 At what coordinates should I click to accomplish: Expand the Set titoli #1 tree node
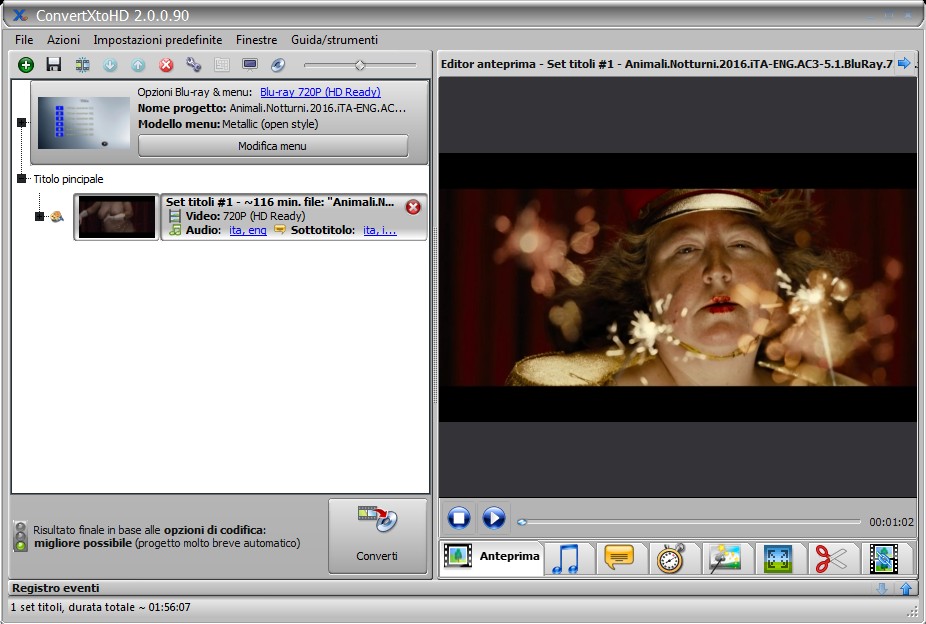coord(40,216)
